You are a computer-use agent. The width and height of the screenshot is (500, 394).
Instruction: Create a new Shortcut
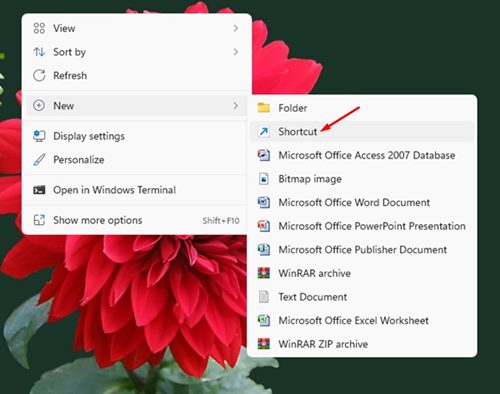click(x=362, y=132)
